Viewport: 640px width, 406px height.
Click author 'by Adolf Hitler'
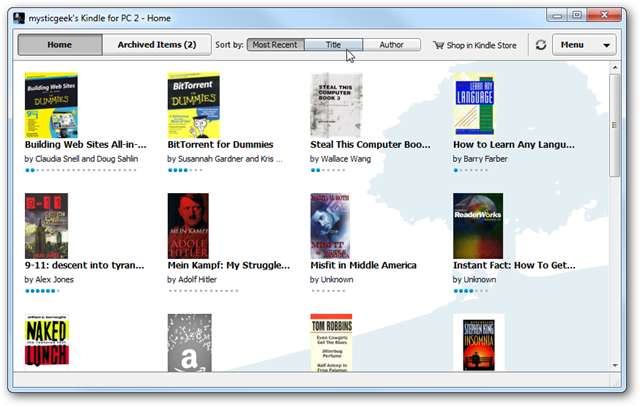(192, 280)
